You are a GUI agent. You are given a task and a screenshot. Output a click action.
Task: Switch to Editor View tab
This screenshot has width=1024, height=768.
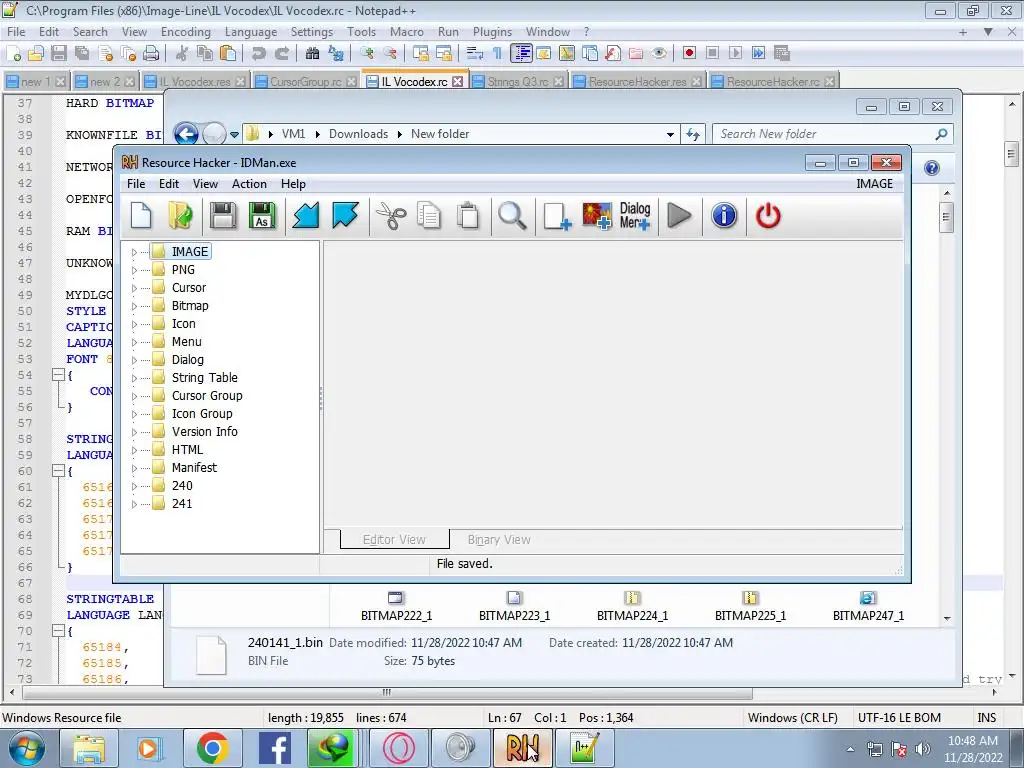pyautogui.click(x=394, y=539)
